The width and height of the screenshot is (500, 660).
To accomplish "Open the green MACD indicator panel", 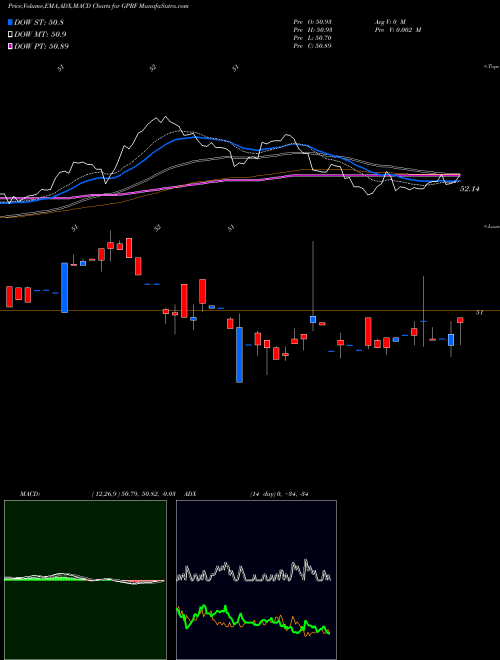I will 85,580.
